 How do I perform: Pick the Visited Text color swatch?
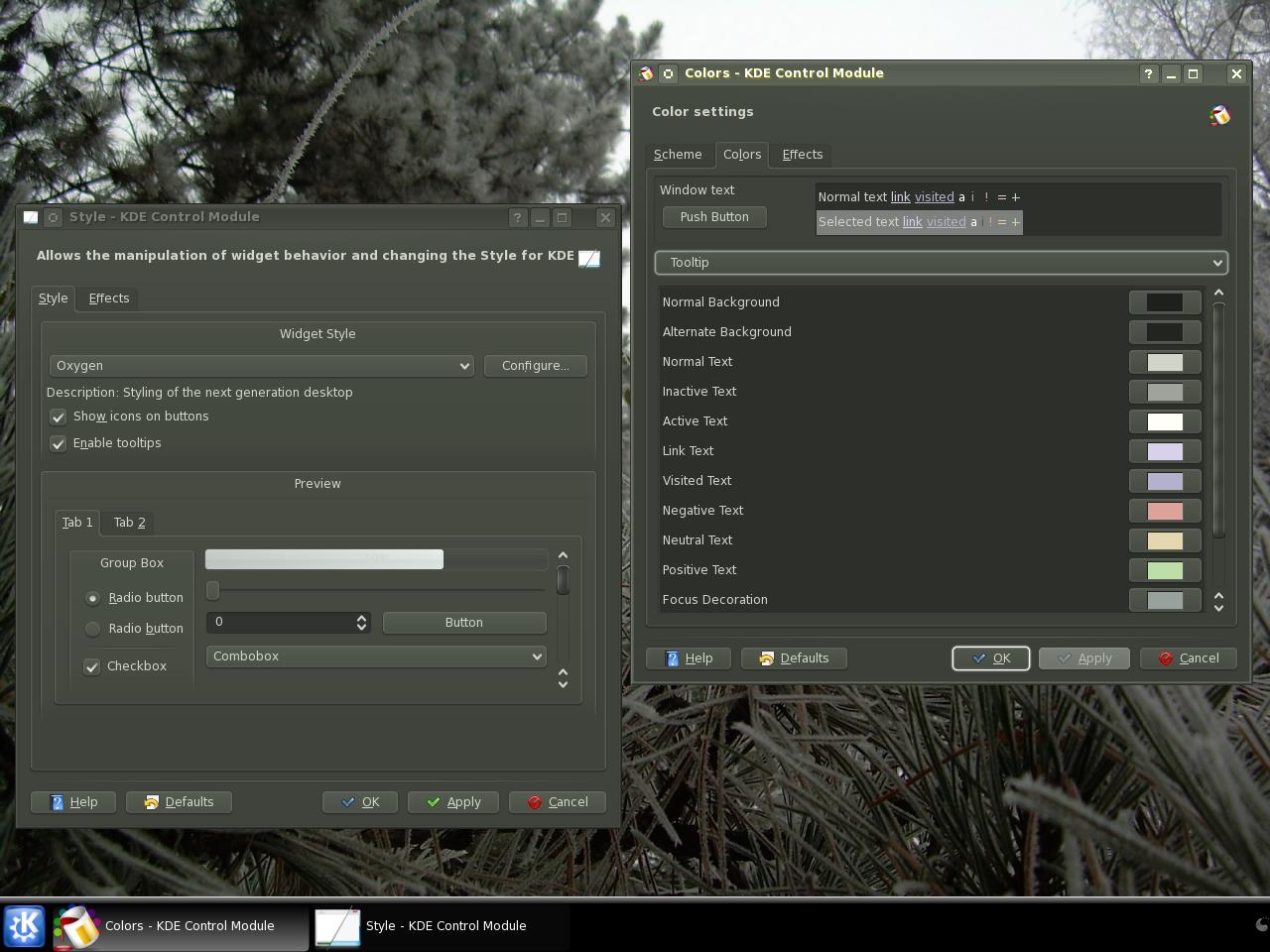point(1165,481)
